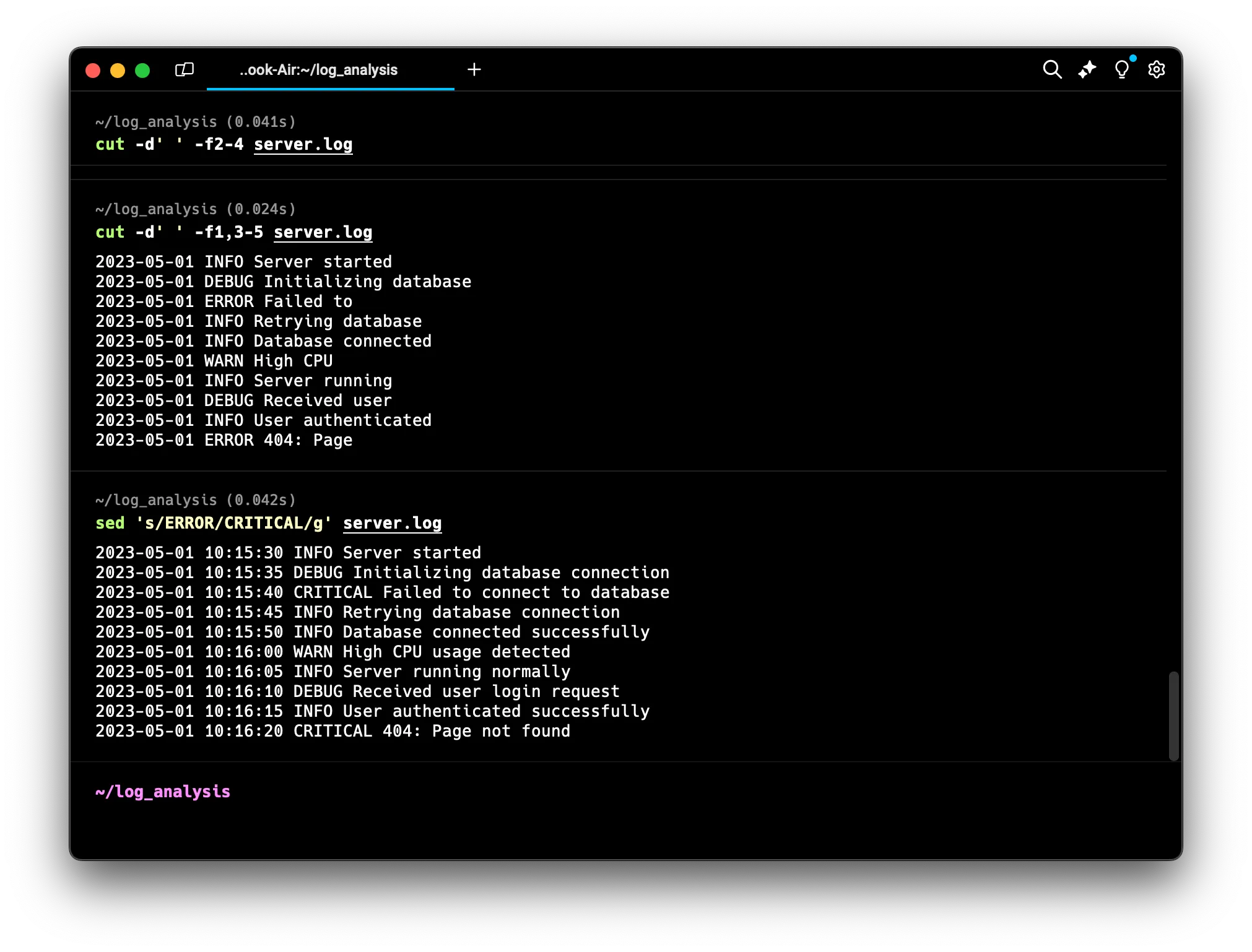Click the yellow minimize window button
This screenshot has height=952, width=1252.
pos(118,71)
